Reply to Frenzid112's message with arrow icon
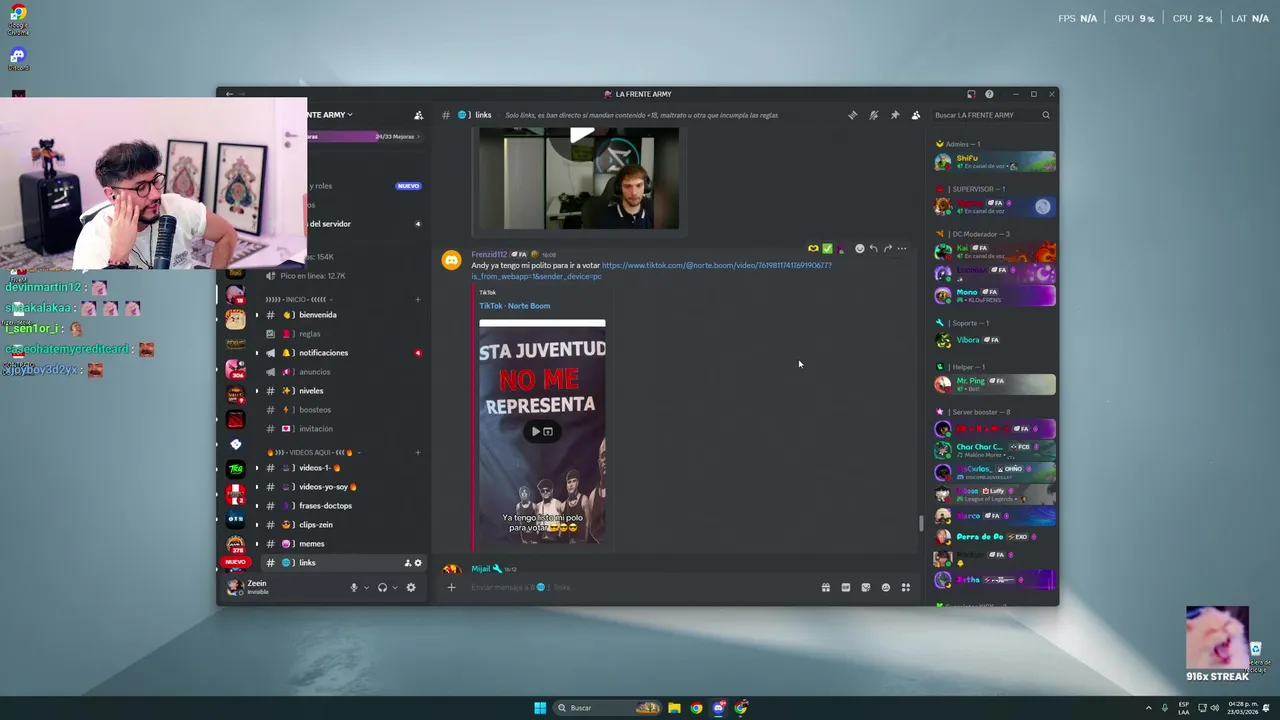 873,248
